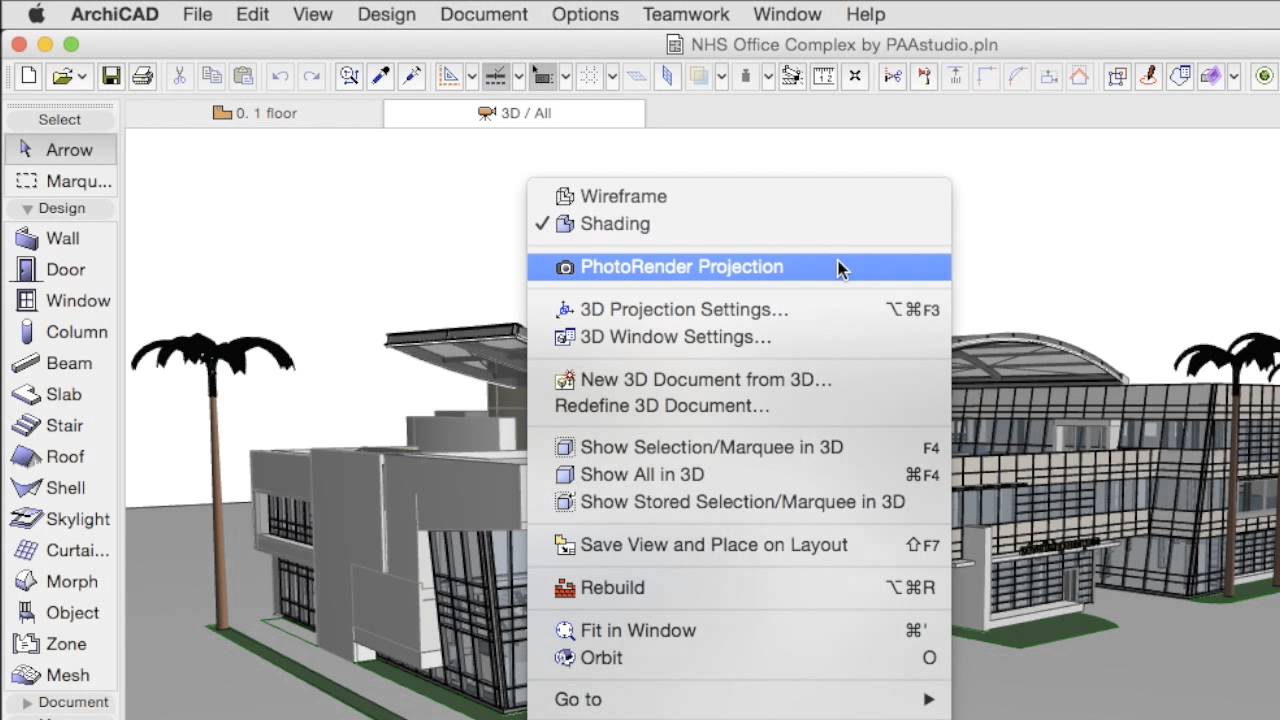Screen dimensions: 1280x720
Task: Open dropdown arrow next to Gravity icon
Action: (768, 76)
